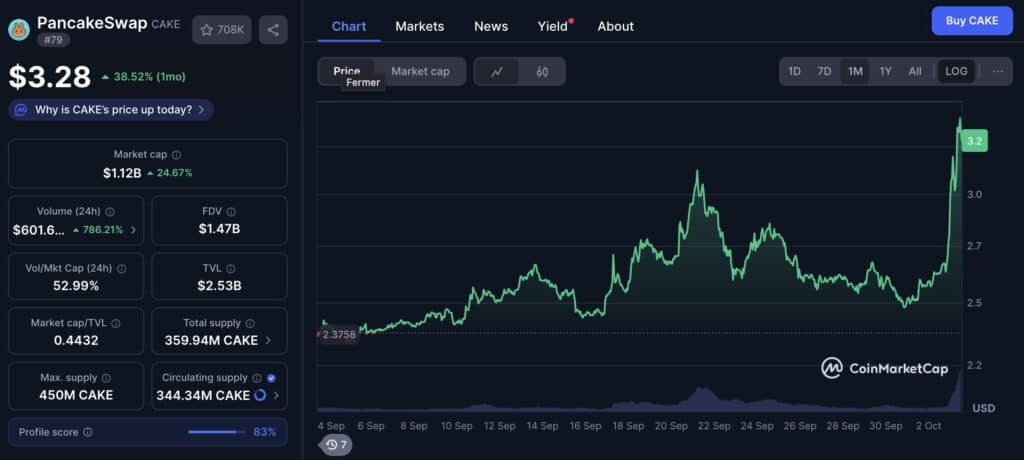Click the Buy CAKE button
The height and width of the screenshot is (460, 1024).
[972, 21]
